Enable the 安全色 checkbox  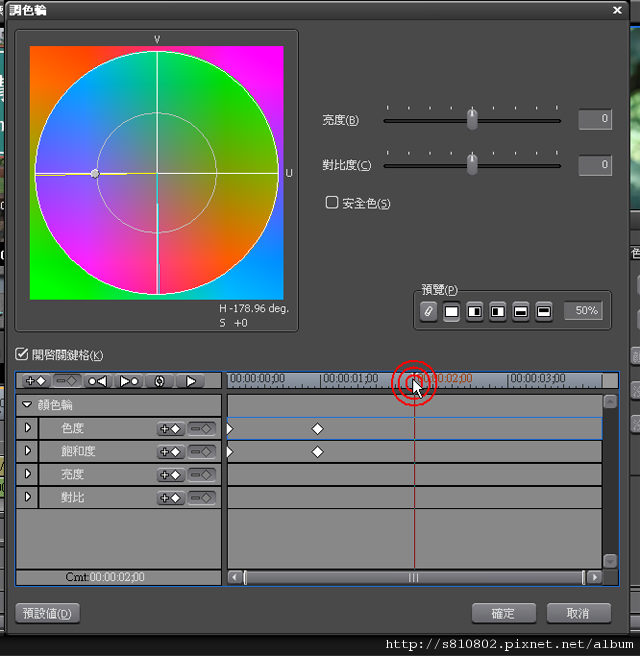pos(332,202)
